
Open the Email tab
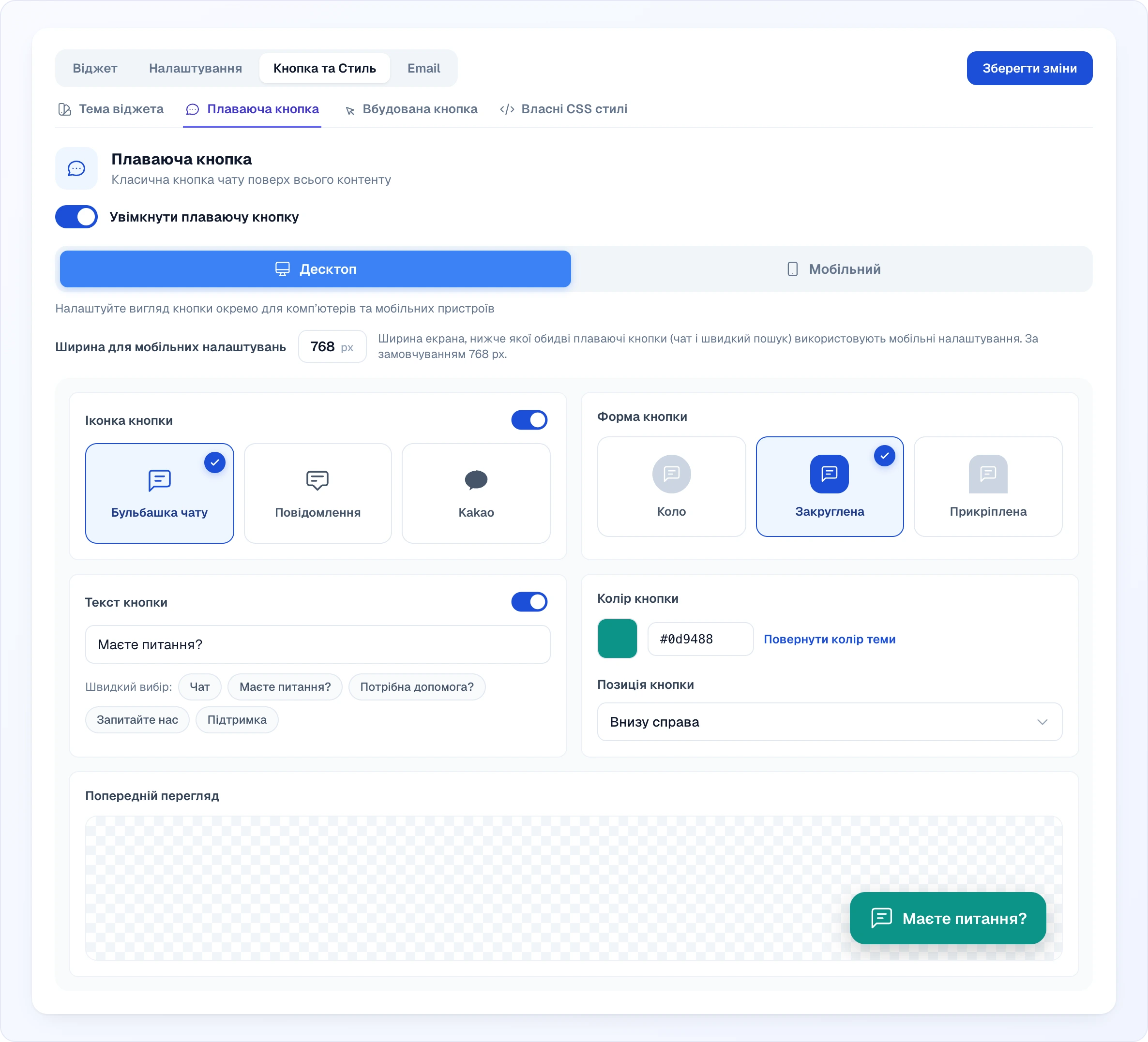423,68
